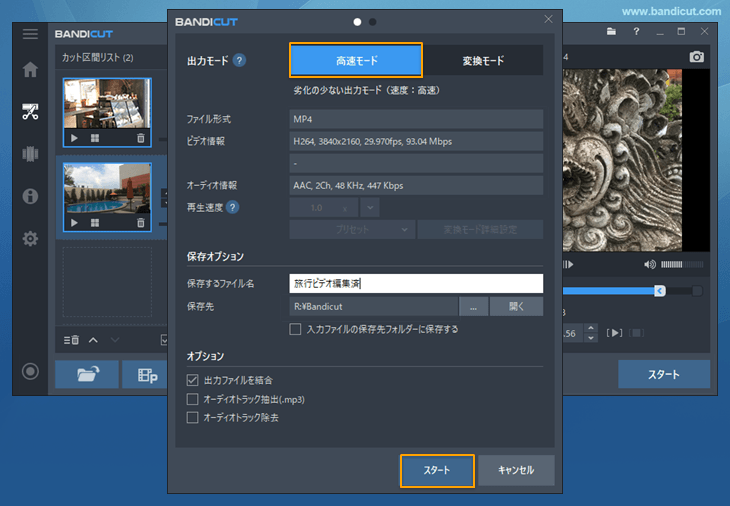This screenshot has height=506, width=730.
Task: Select the Cut mode scissors icon
Action: pyautogui.click(x=30, y=112)
